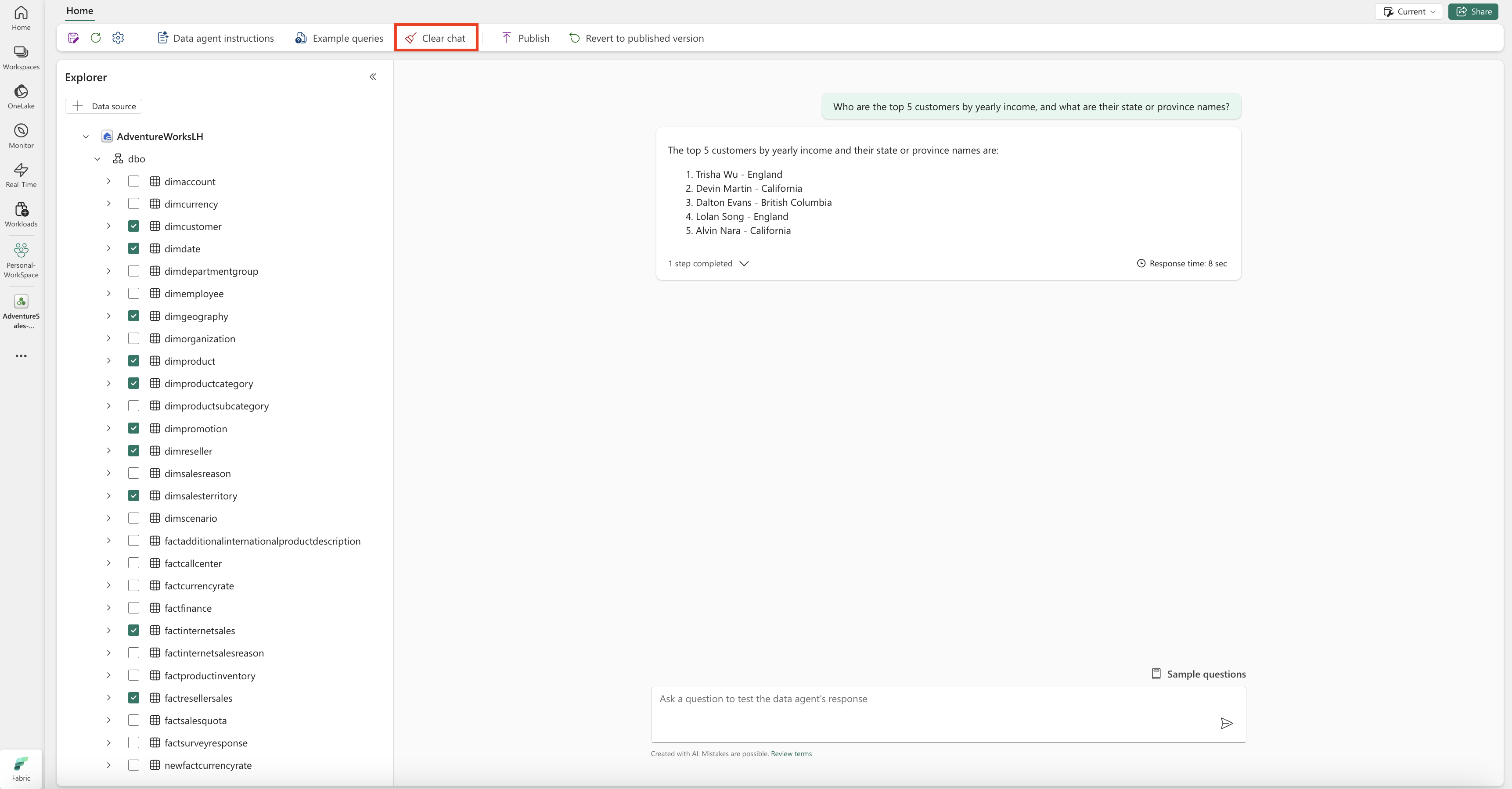Image resolution: width=1512 pixels, height=789 pixels.
Task: Open Workloads from the left rail
Action: (21, 215)
